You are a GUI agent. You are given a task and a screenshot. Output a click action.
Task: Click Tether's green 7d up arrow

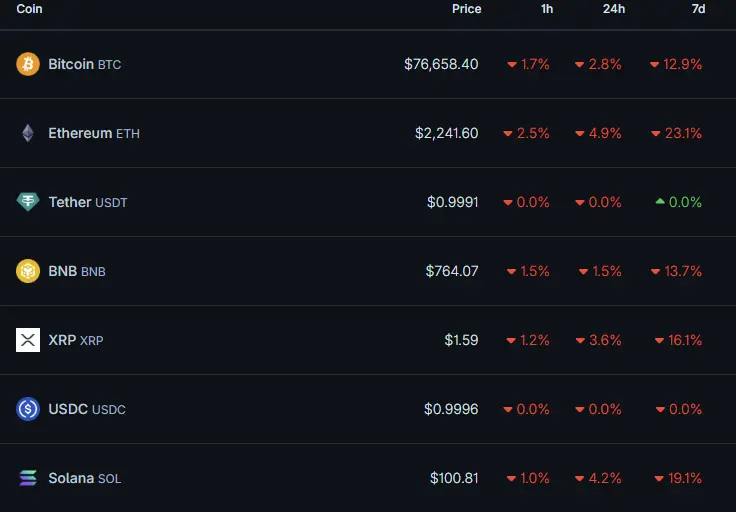660,202
